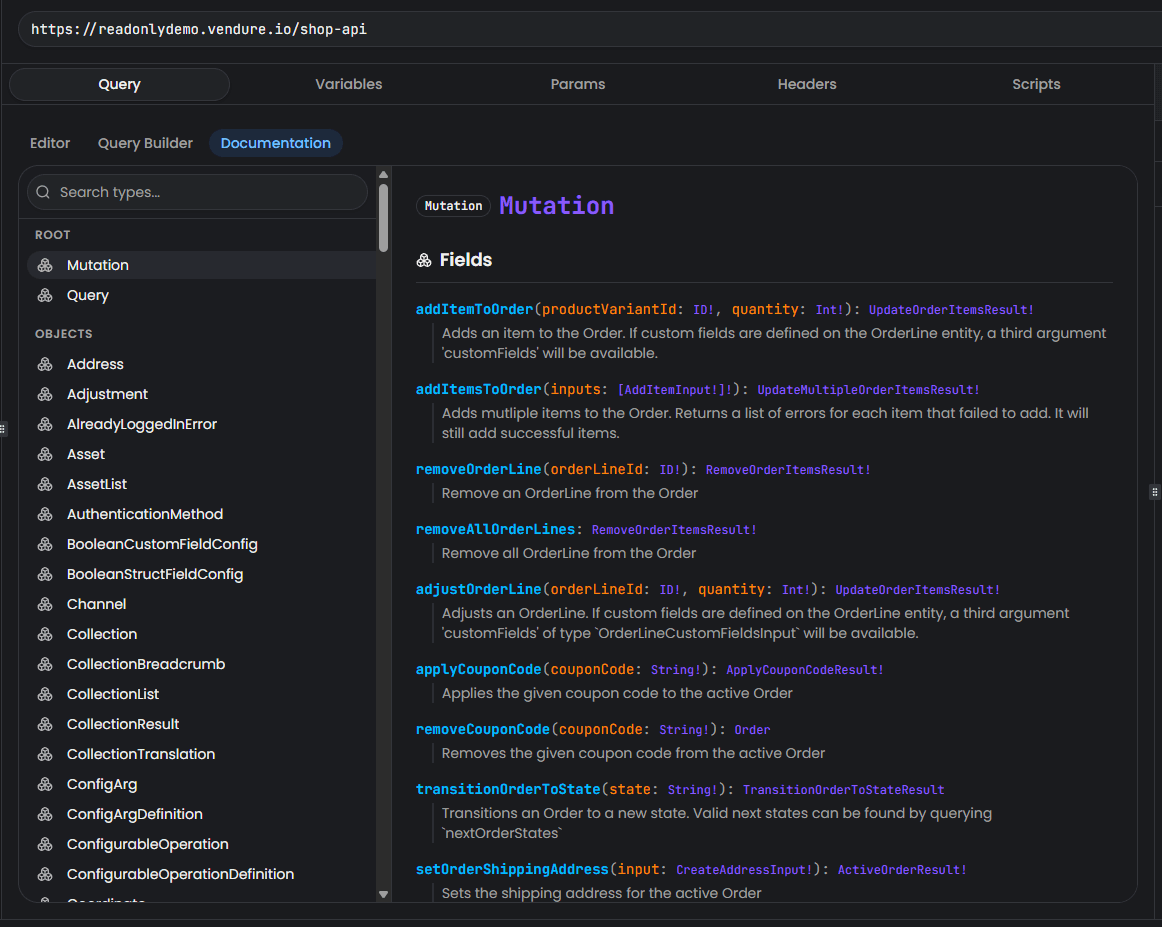Focus the Search types input field
Screen dimensions: 1162x927
[x=197, y=193]
